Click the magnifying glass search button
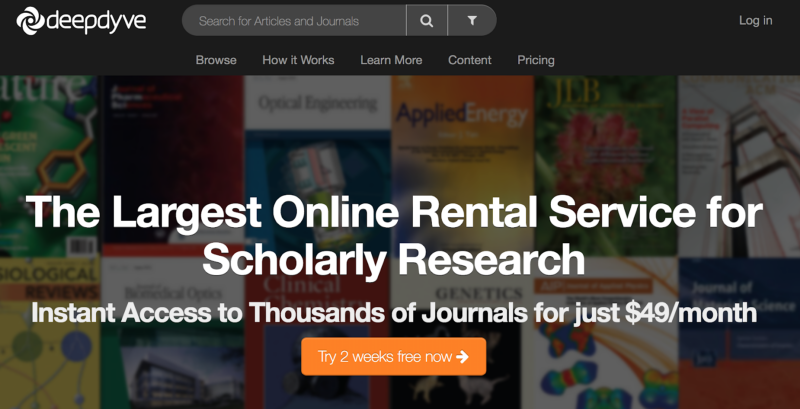 [x=427, y=20]
